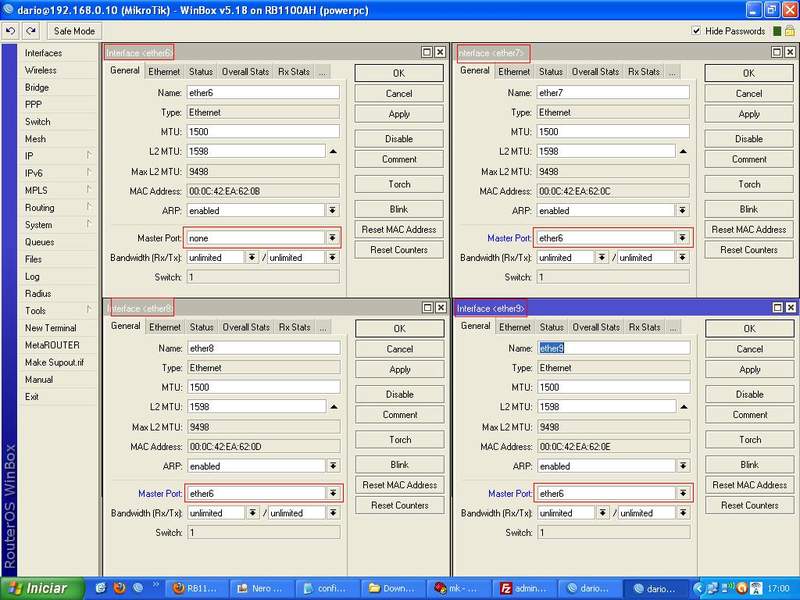Collapse L2 MTU field in ether6 window
The image size is (800, 600).
pos(333,152)
